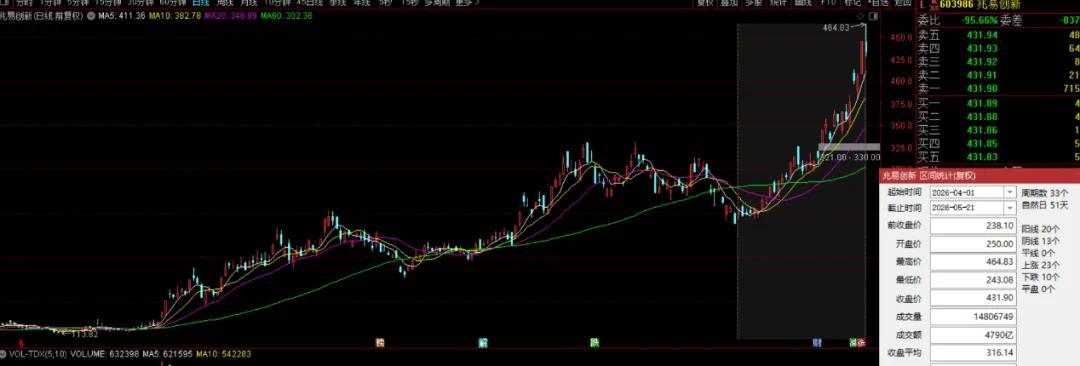Select the 月线 monthly period tab
The image size is (1080, 366).
pyautogui.click(x=249, y=3)
